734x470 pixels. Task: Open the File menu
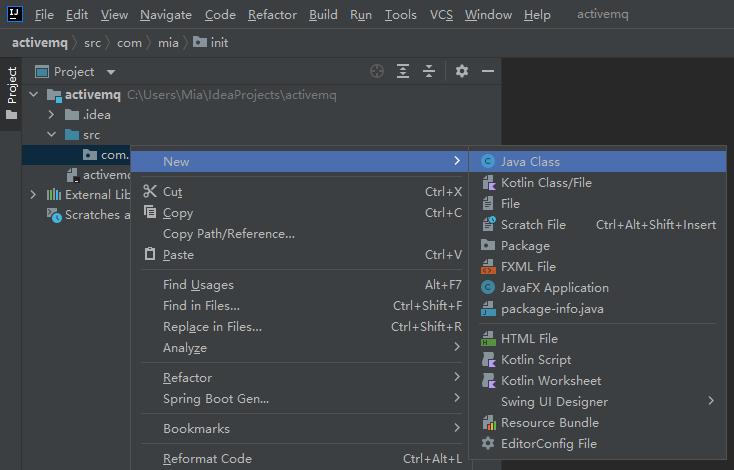(x=44, y=15)
